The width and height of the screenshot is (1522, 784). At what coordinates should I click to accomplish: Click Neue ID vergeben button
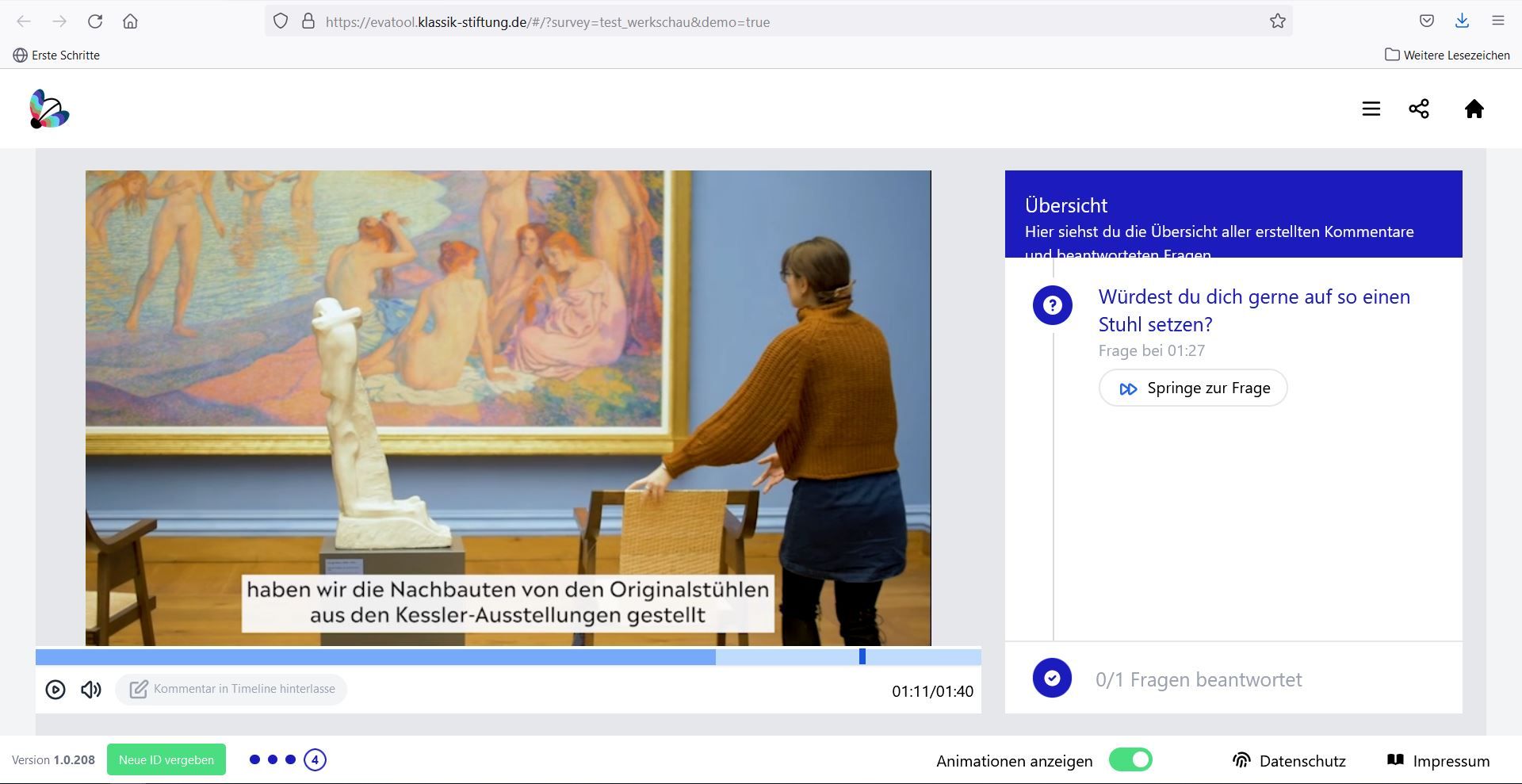click(x=166, y=759)
